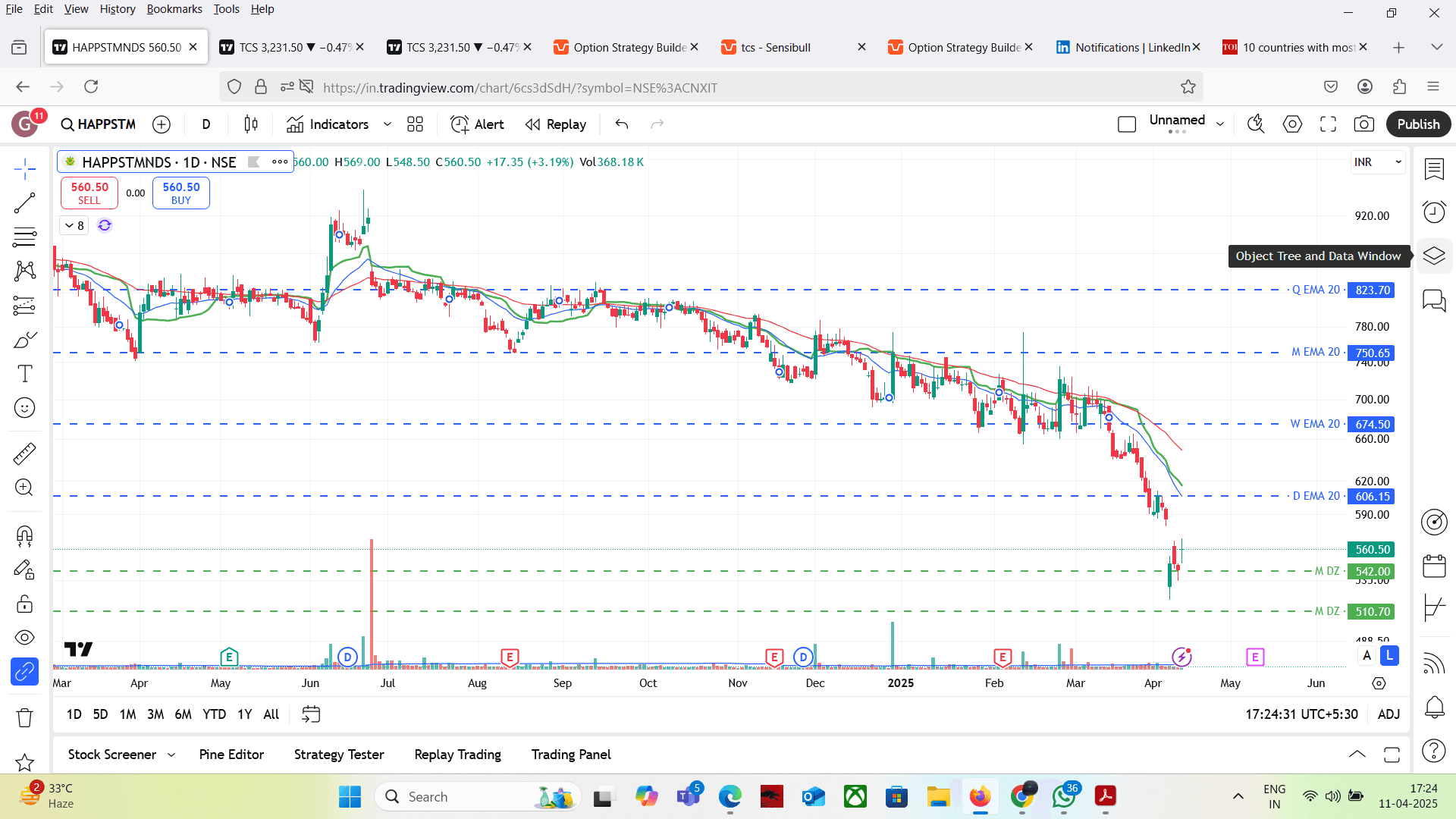Viewport: 1456px width, 819px height.
Task: Activate the zoom in tool
Action: coord(24,488)
